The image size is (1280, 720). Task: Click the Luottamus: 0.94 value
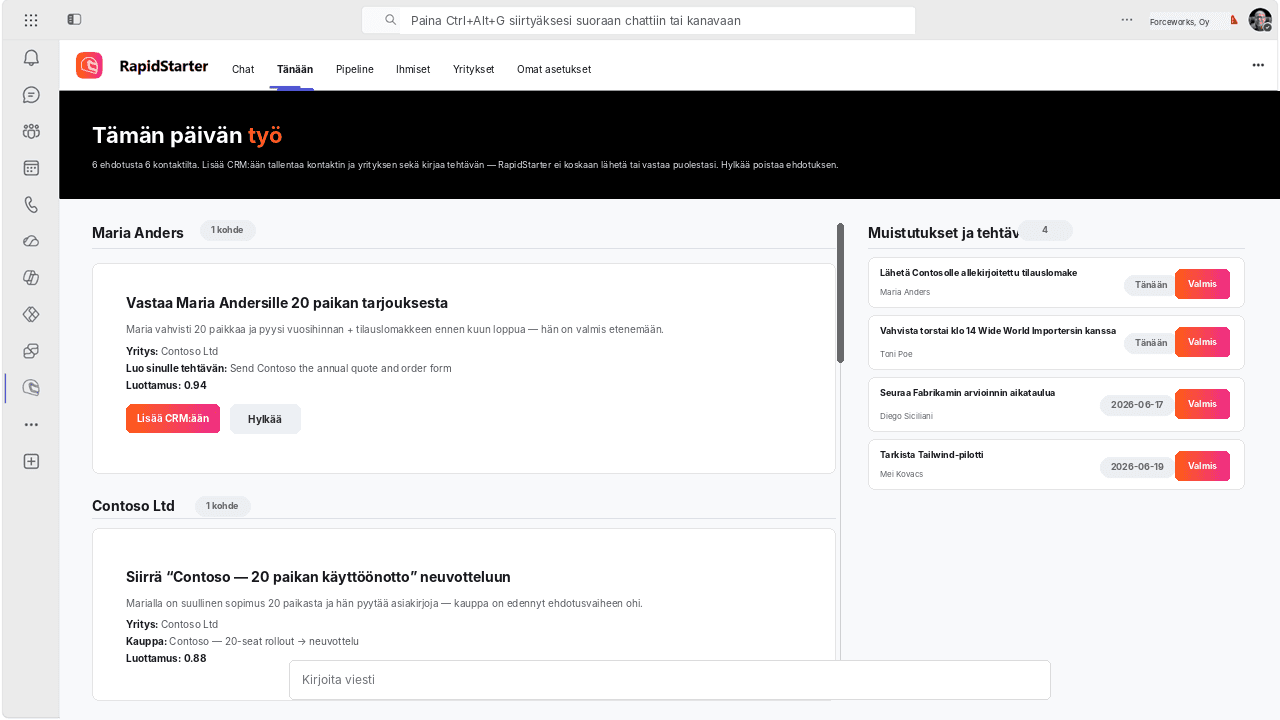[x=166, y=385]
